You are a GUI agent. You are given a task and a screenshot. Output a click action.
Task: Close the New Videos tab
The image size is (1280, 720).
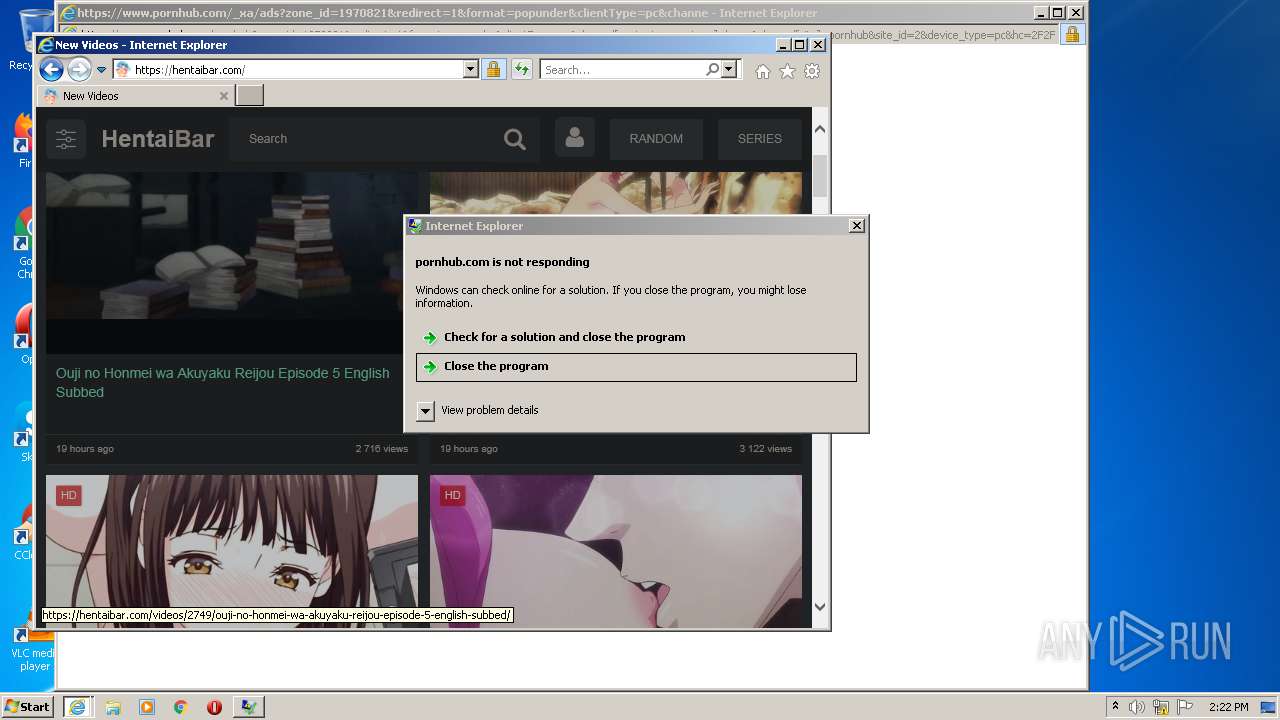(223, 96)
